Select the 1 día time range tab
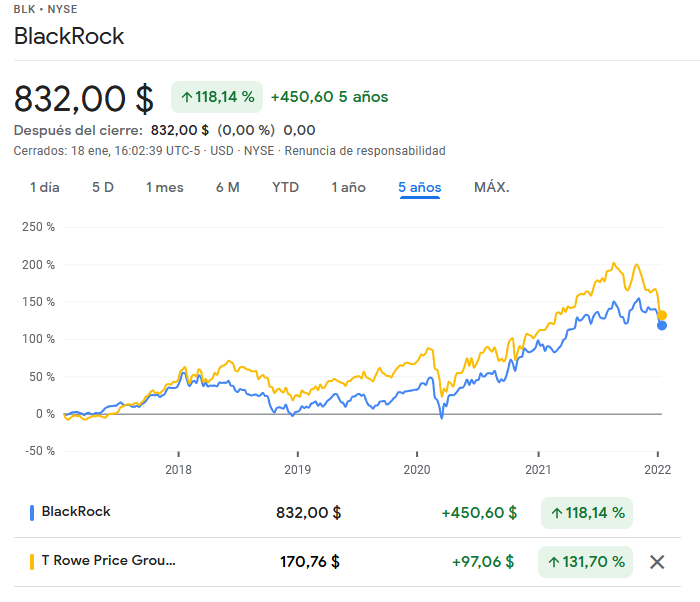 click(44, 187)
